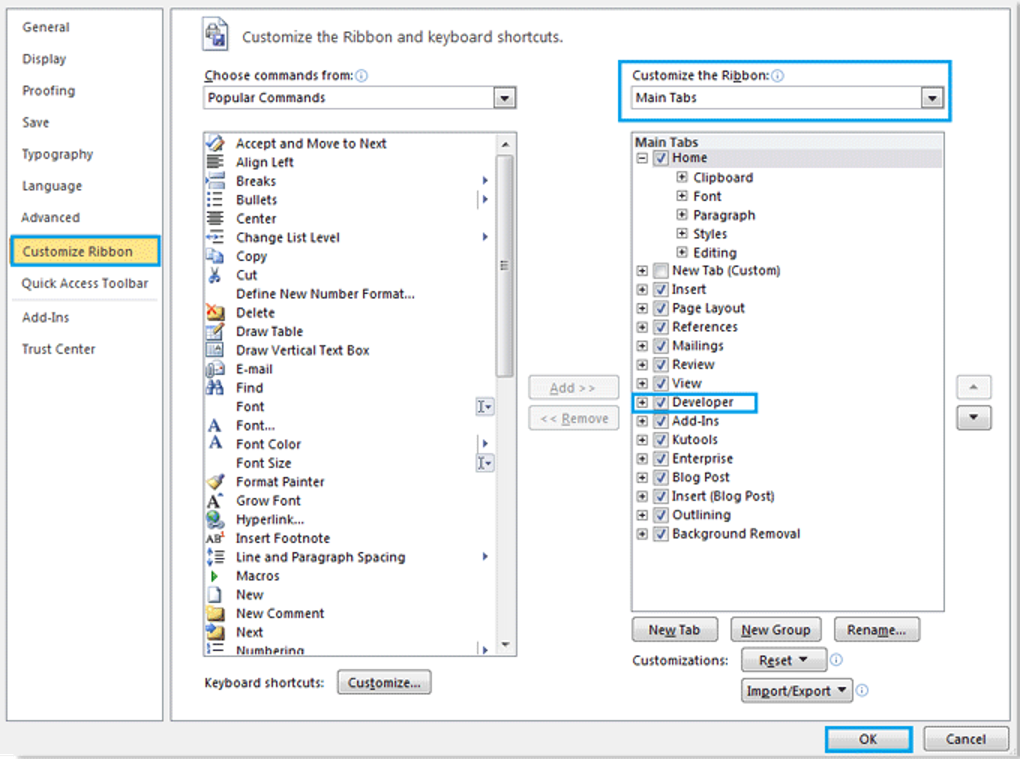Click the Rename... button

point(876,630)
